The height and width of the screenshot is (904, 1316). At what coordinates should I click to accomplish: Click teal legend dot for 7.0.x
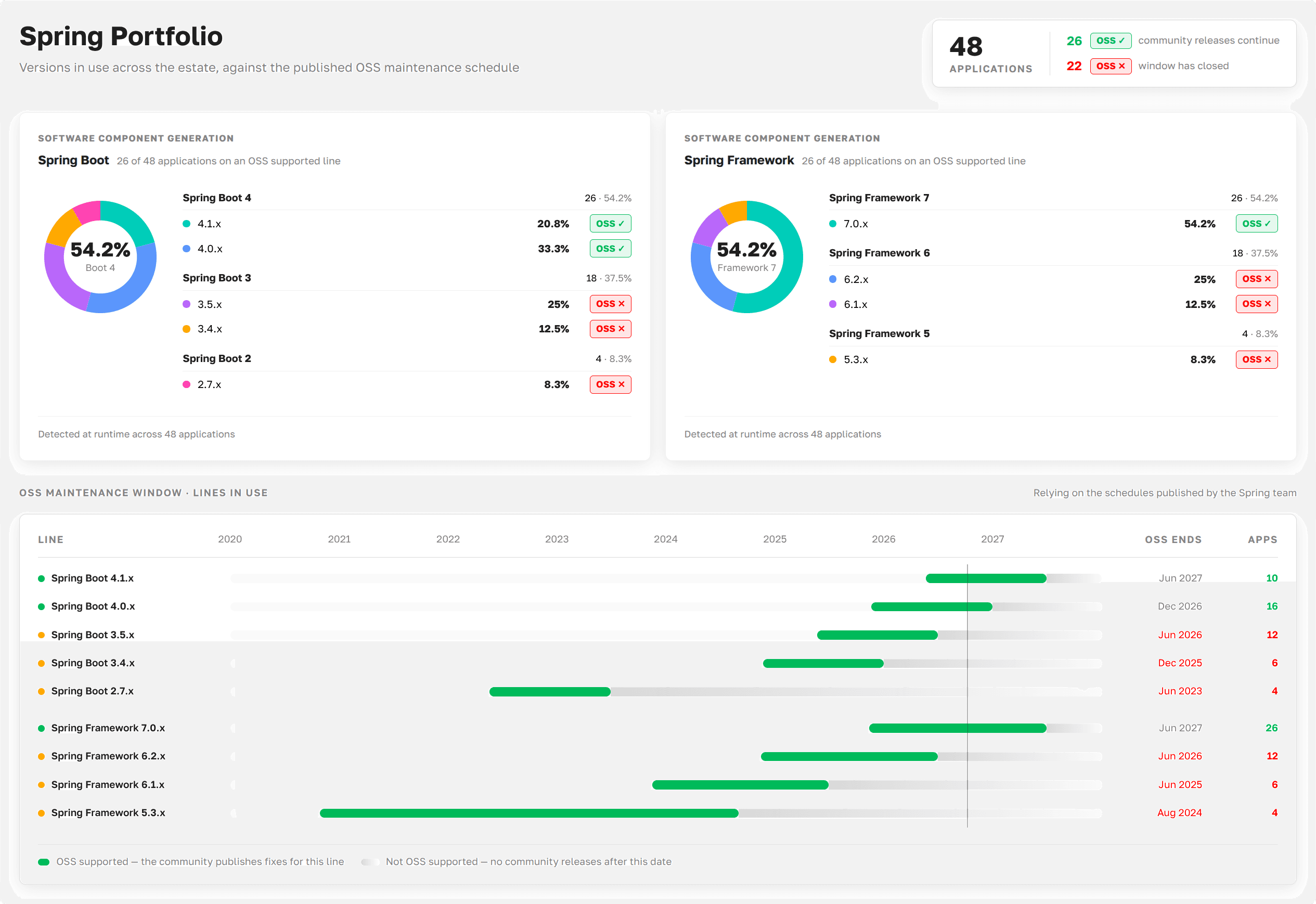tap(832, 224)
